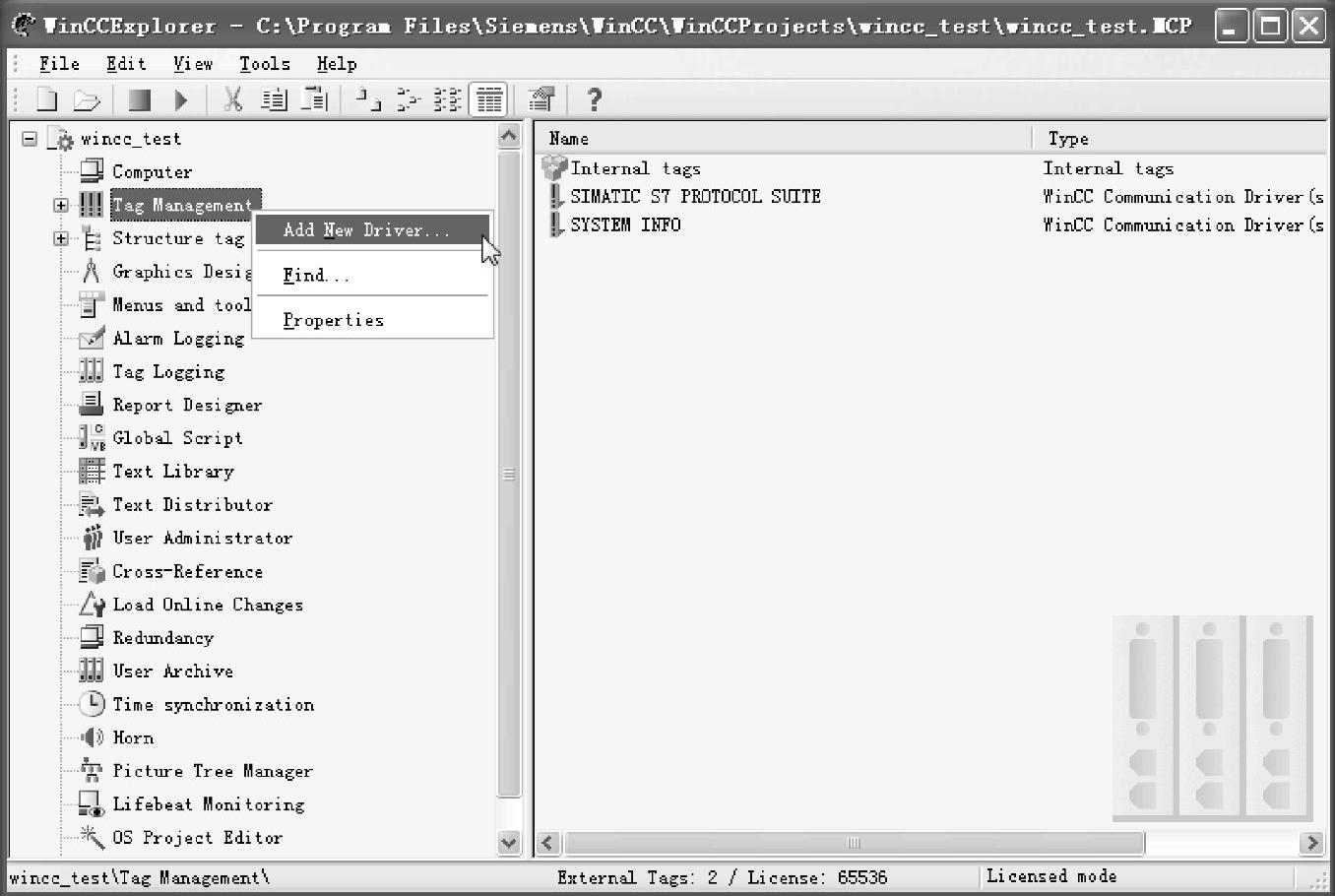Select the details view toolbar icon
Screen dimensions: 1335x896
click(x=488, y=99)
